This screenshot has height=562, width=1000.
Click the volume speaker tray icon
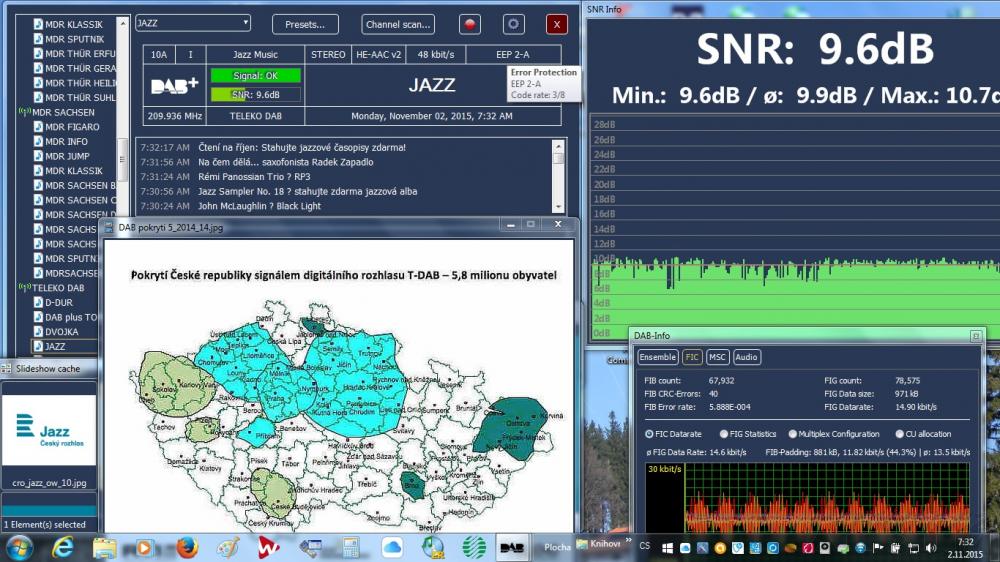pyautogui.click(x=931, y=548)
